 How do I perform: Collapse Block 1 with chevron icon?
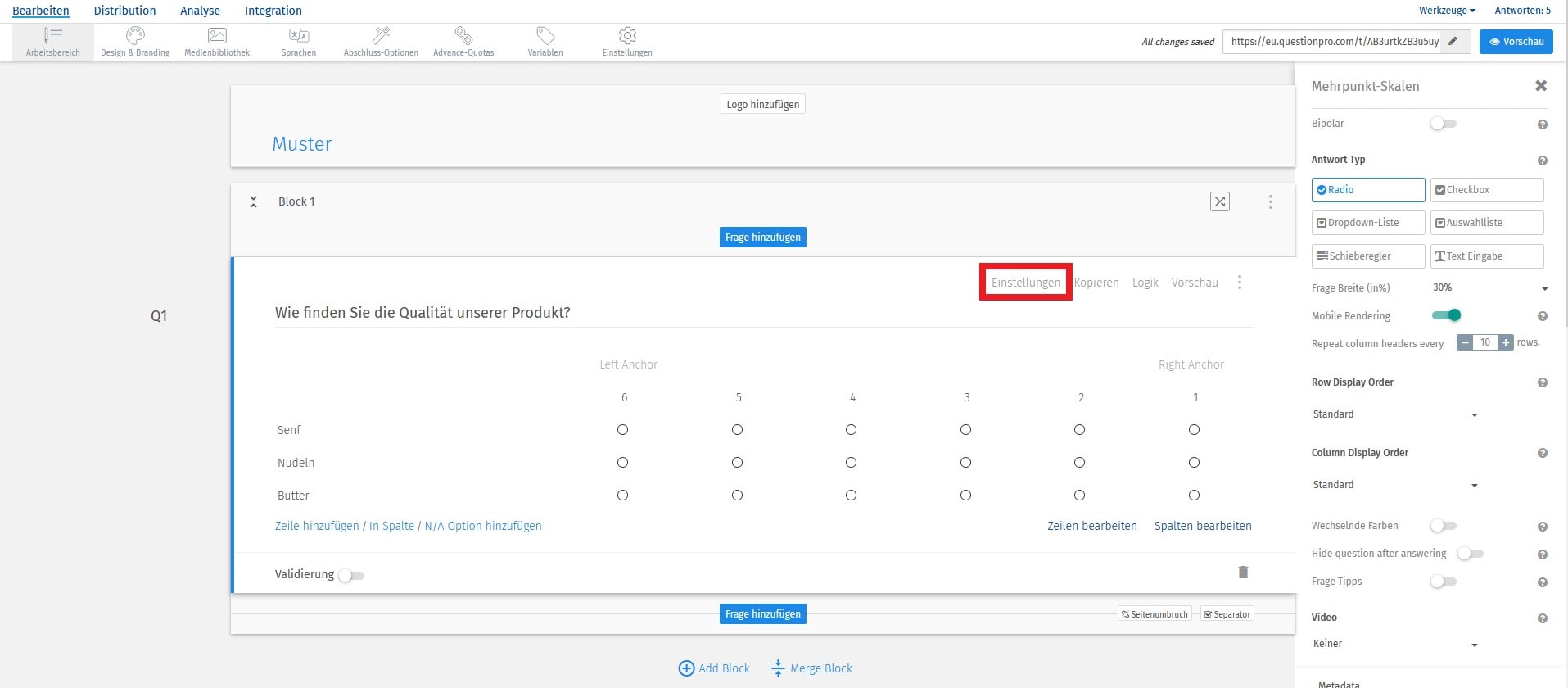click(x=254, y=201)
